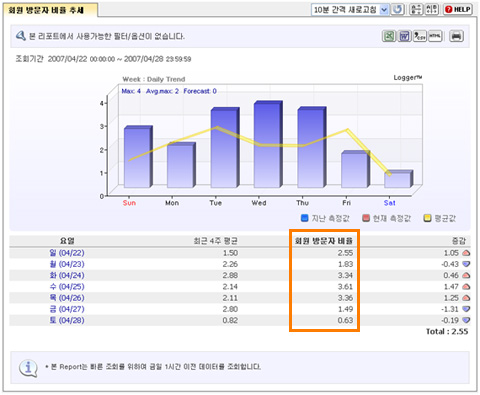480x395 pixels.
Task: Select the 회원 방문자 비율 추세 tab
Action: [50, 10]
